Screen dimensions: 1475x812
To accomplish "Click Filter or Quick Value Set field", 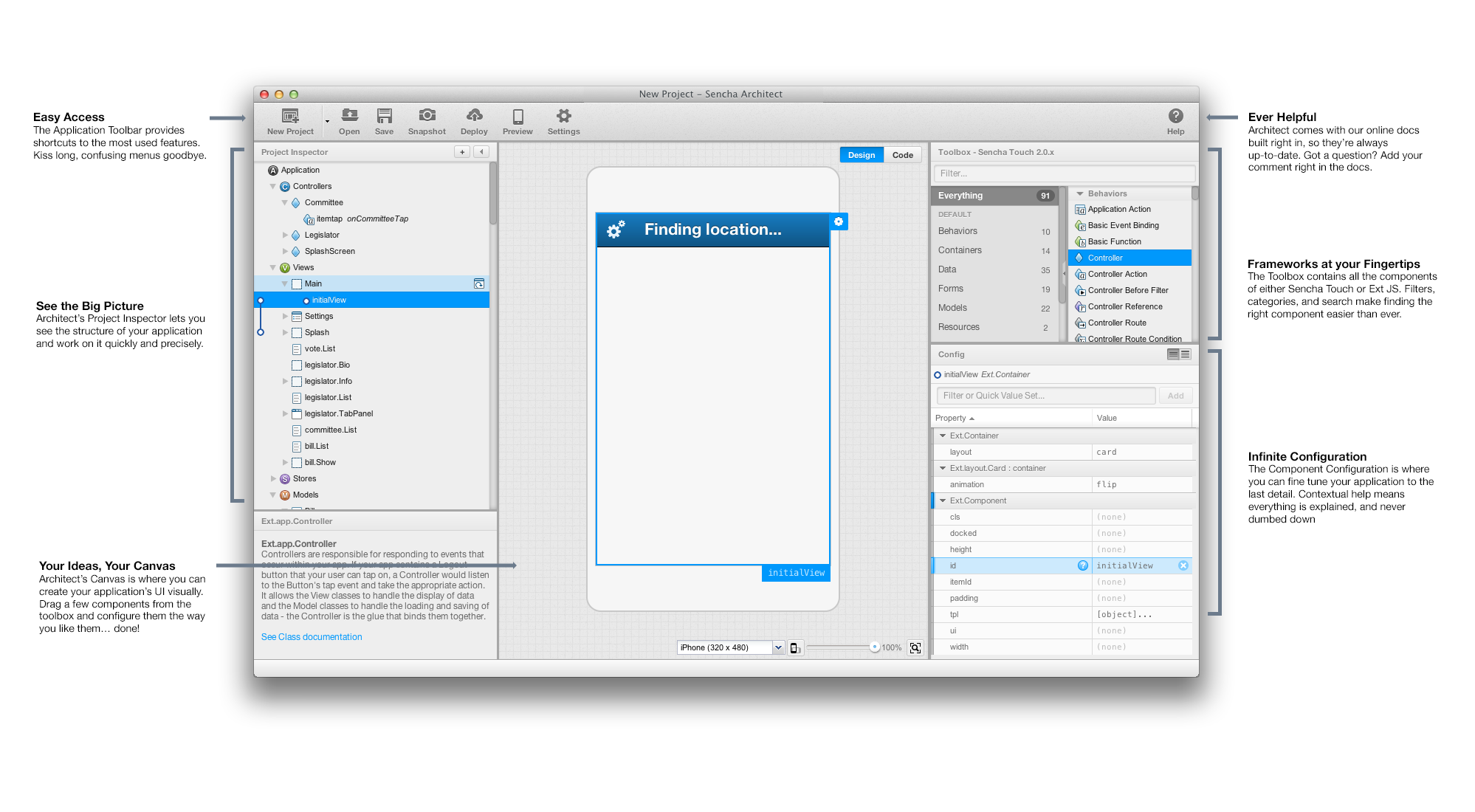I will [1045, 396].
